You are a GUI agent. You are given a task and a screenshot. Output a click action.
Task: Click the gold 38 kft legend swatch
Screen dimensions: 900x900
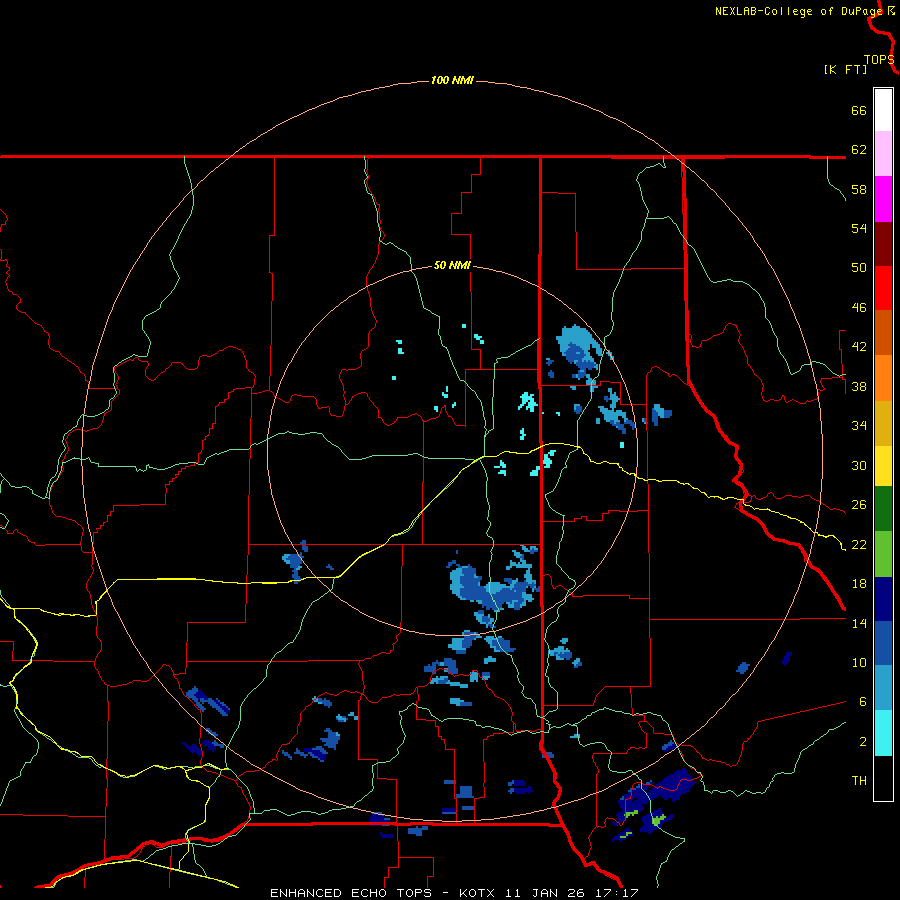(883, 423)
